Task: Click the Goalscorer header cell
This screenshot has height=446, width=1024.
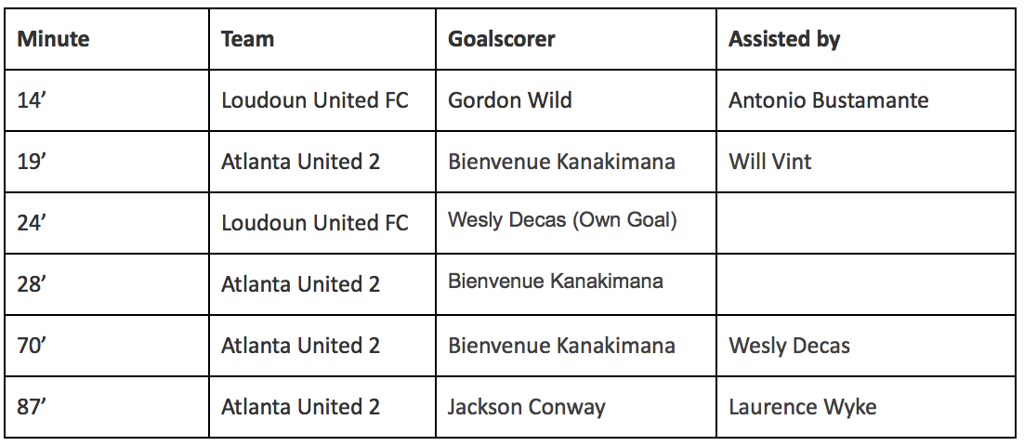Action: click(x=575, y=39)
